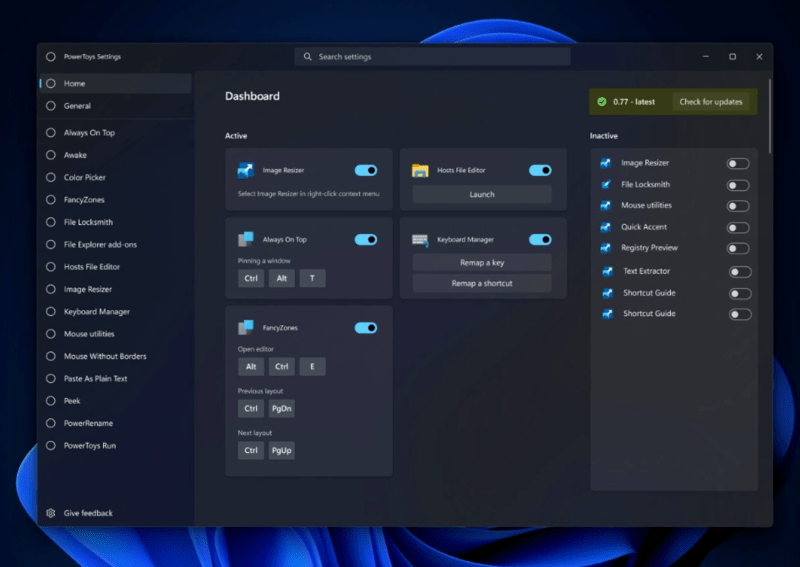The image size is (800, 567).
Task: Click the Inactive section heading
Action: coord(604,136)
